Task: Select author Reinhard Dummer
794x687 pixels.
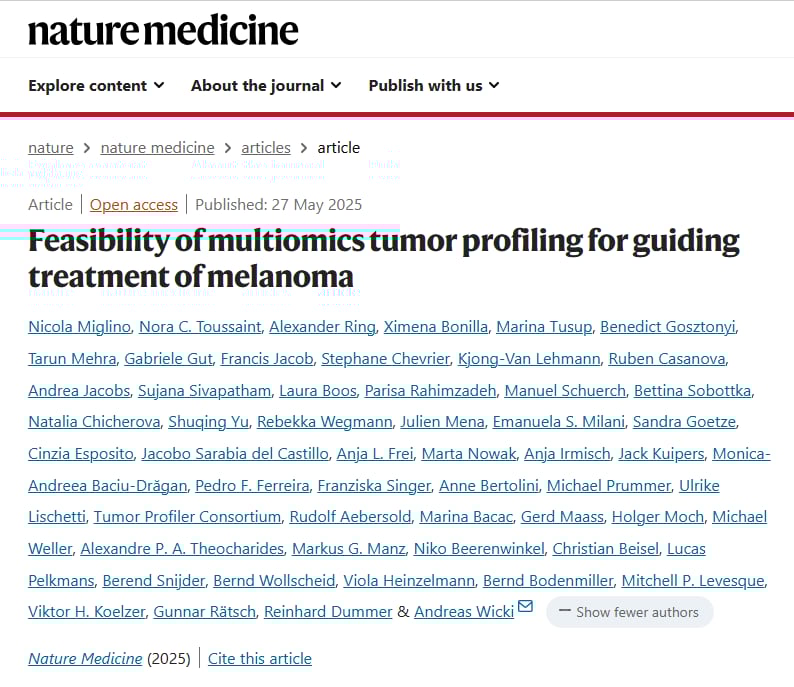Action: click(328, 611)
